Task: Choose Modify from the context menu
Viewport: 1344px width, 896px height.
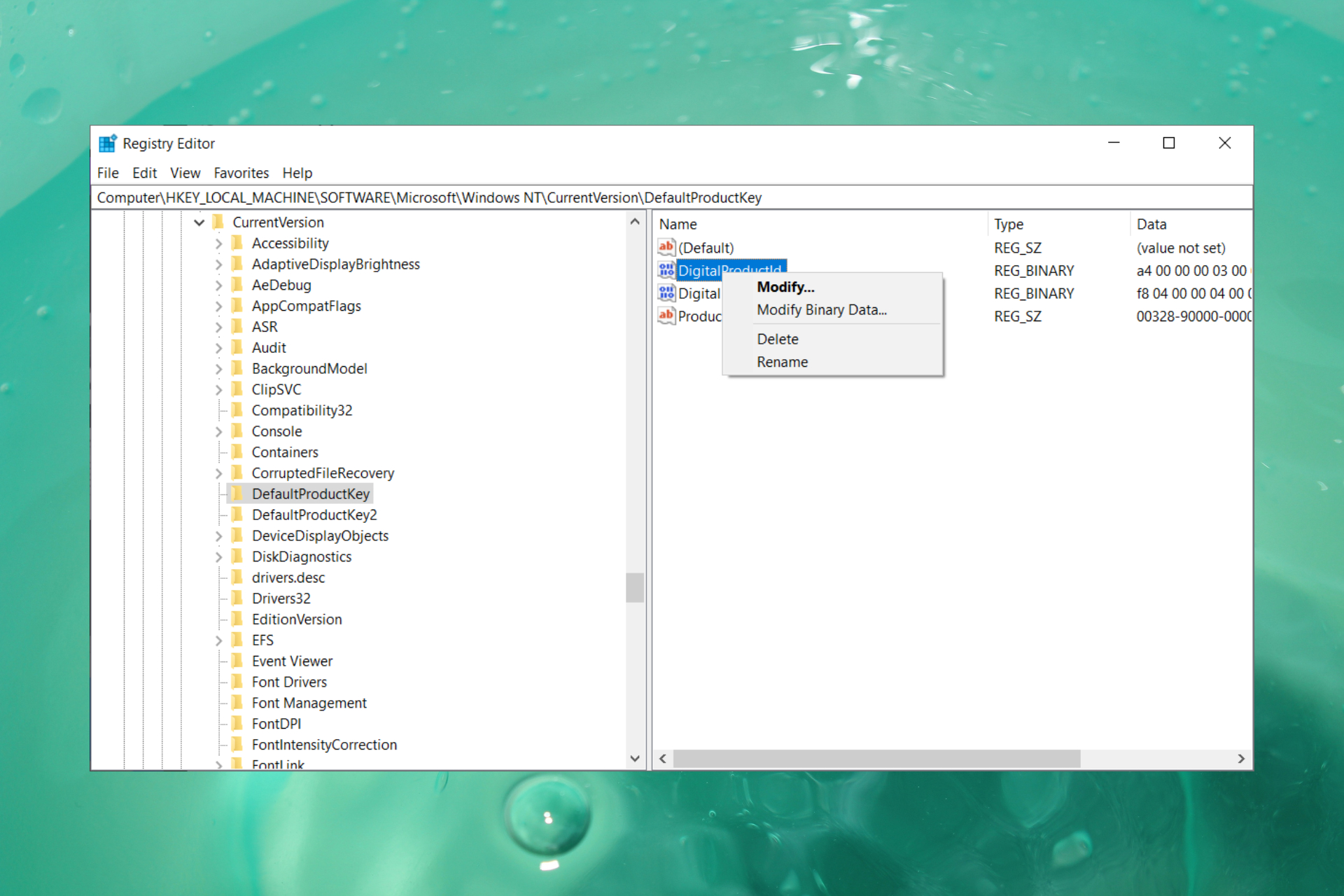Action: coord(785,286)
